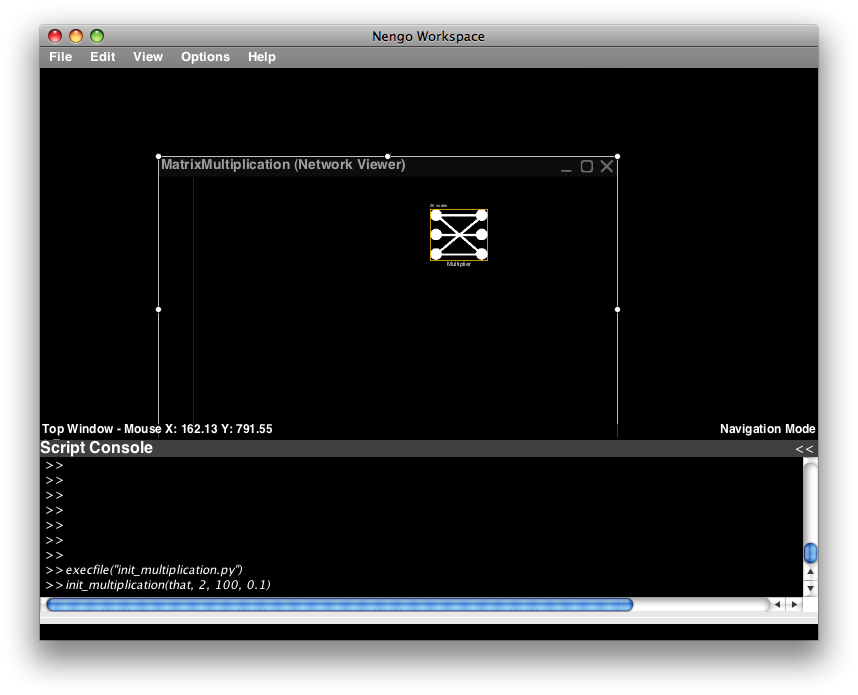
Task: Open the Options menu
Action: pos(205,57)
